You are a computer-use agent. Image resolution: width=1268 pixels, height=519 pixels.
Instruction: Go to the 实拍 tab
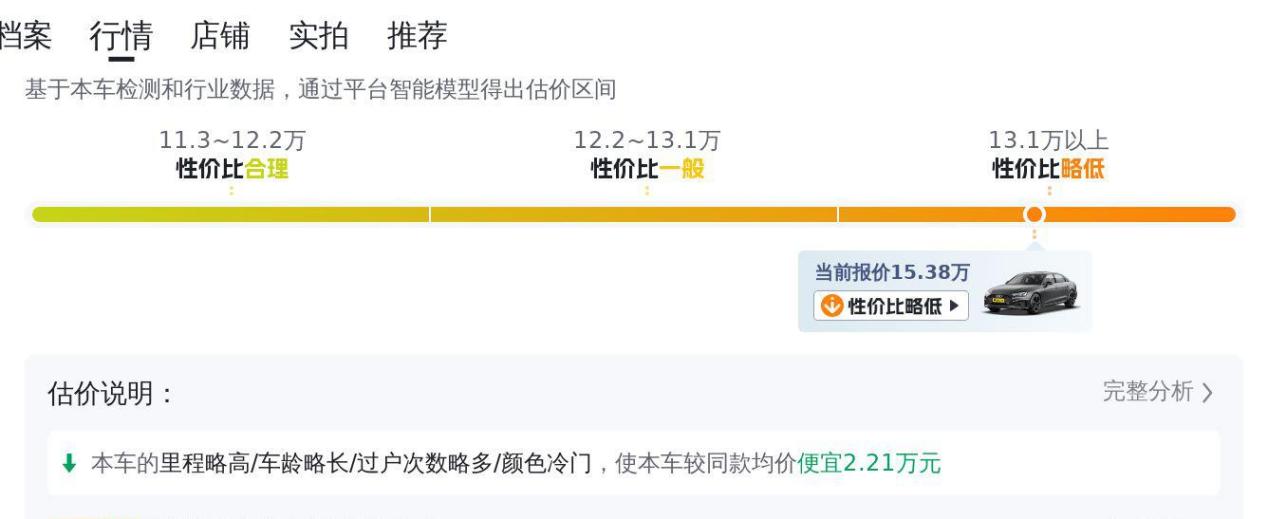(319, 36)
